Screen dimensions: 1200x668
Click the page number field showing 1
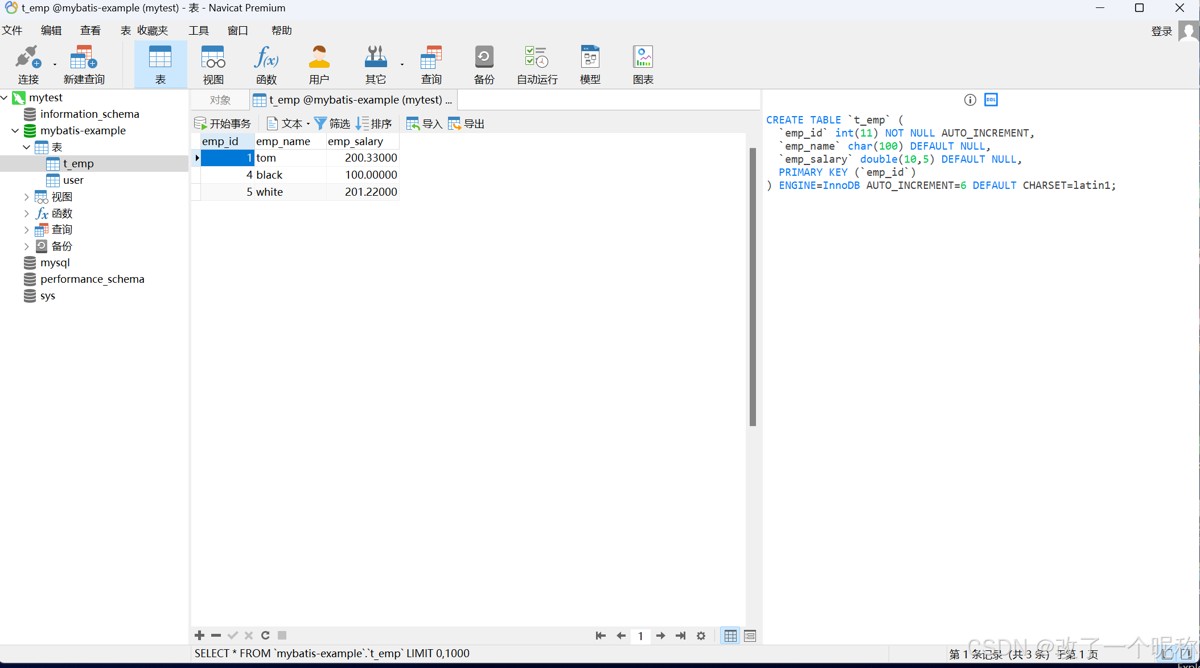point(640,636)
